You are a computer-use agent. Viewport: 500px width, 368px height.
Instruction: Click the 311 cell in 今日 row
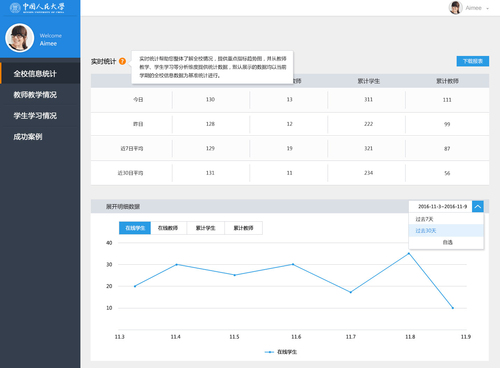click(368, 99)
